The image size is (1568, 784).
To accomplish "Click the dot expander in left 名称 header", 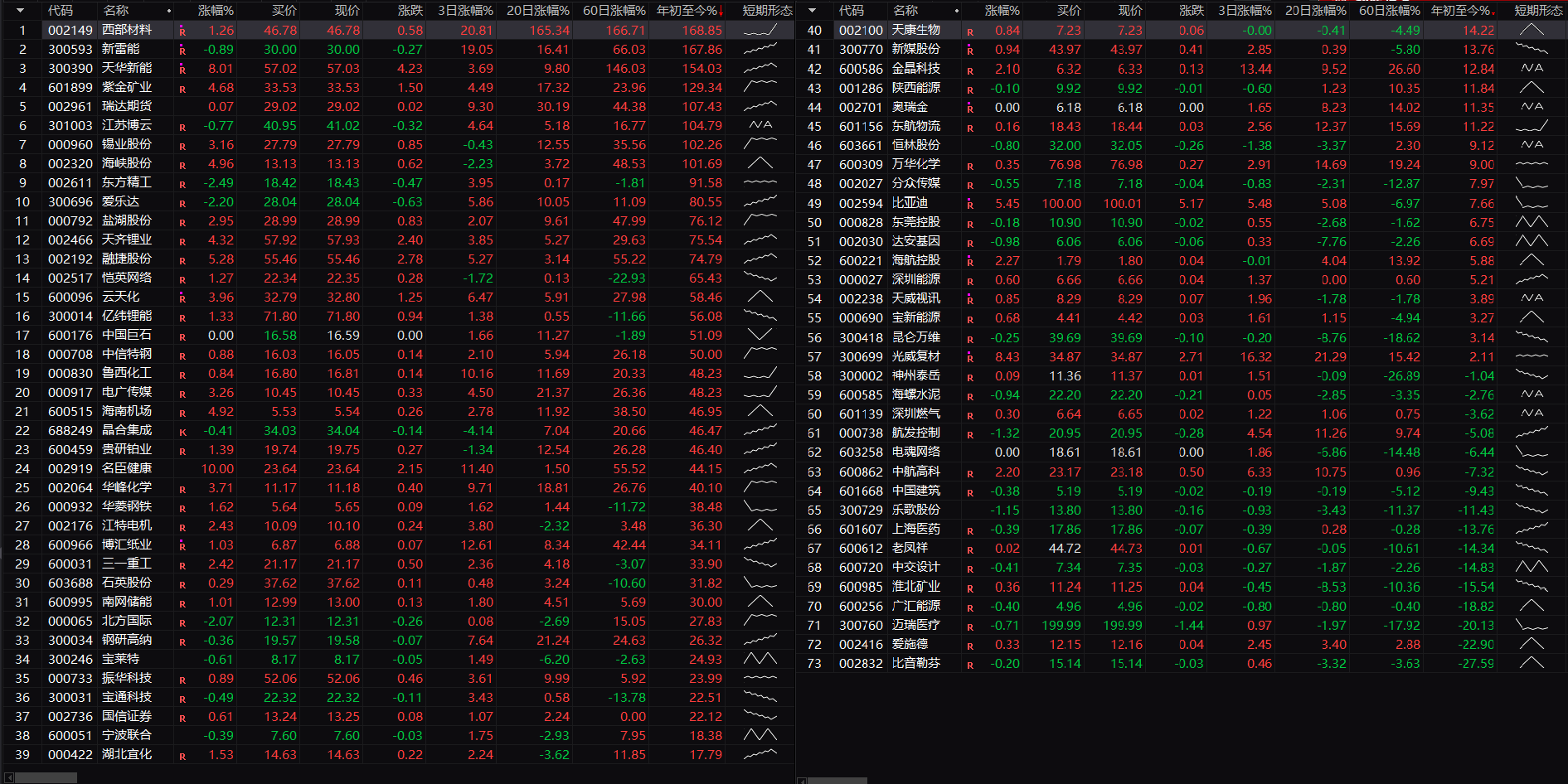I will [x=169, y=12].
